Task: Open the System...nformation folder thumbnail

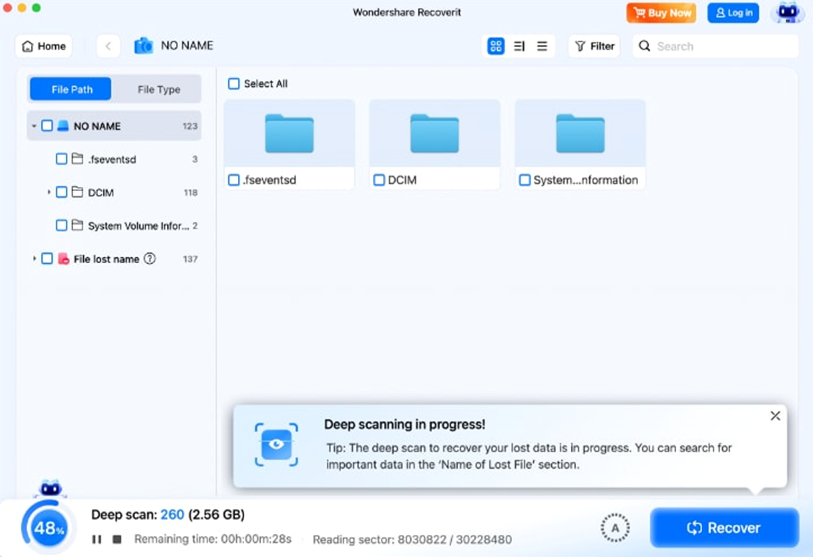Action: point(580,133)
